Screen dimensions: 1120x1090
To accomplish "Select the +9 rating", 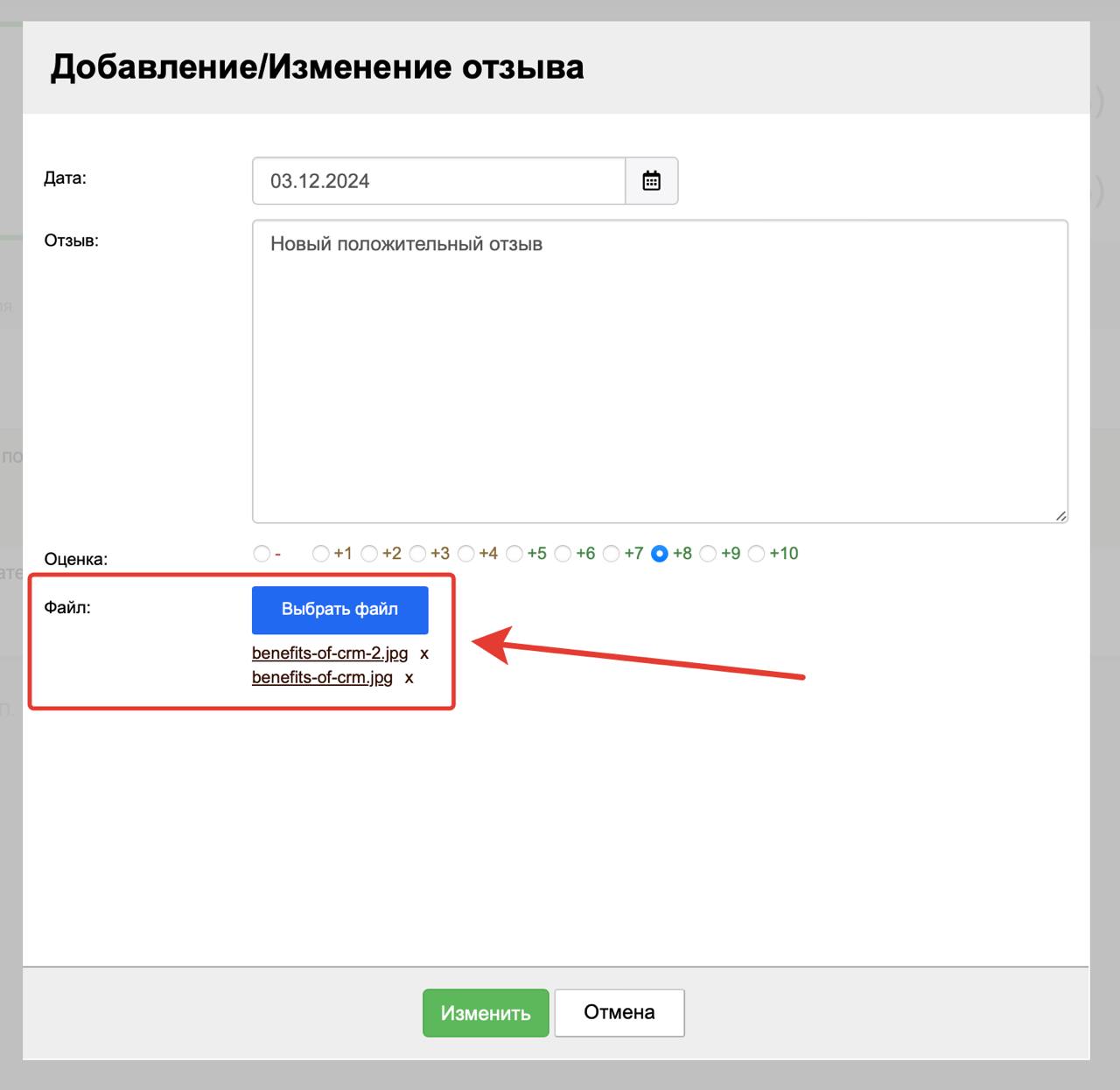I will click(x=709, y=554).
